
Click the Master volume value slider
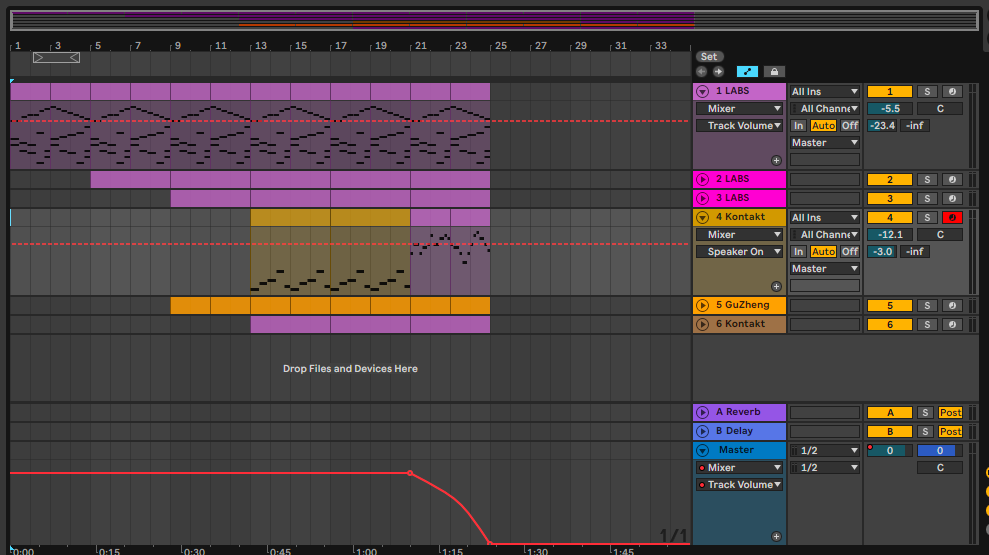click(889, 451)
